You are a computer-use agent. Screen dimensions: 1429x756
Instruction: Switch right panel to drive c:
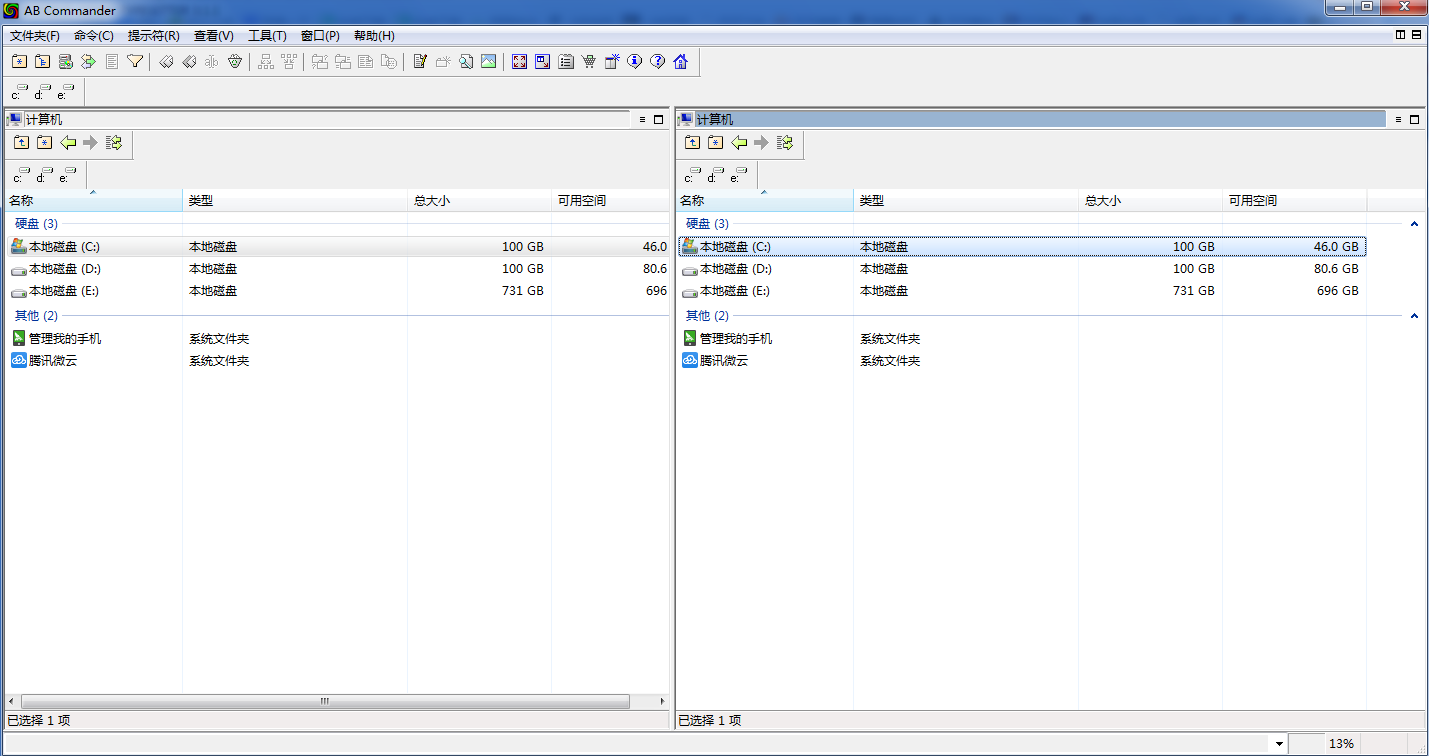(693, 175)
